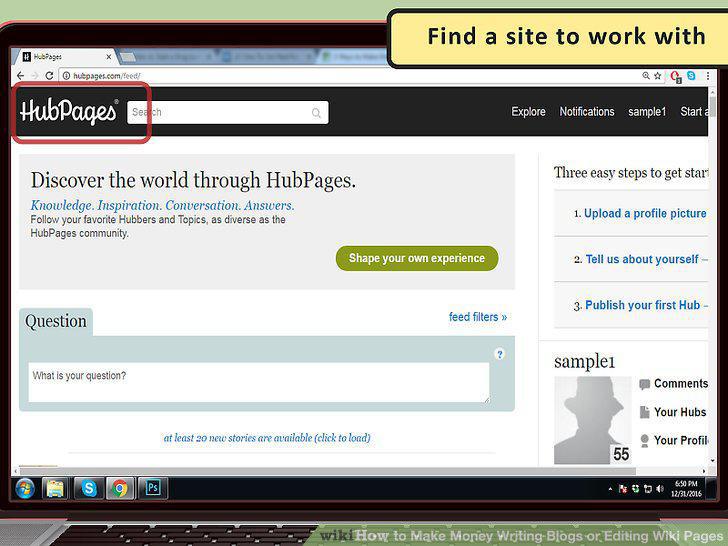Show hidden tray icons arrow
The width and height of the screenshot is (728, 546).
610,489
